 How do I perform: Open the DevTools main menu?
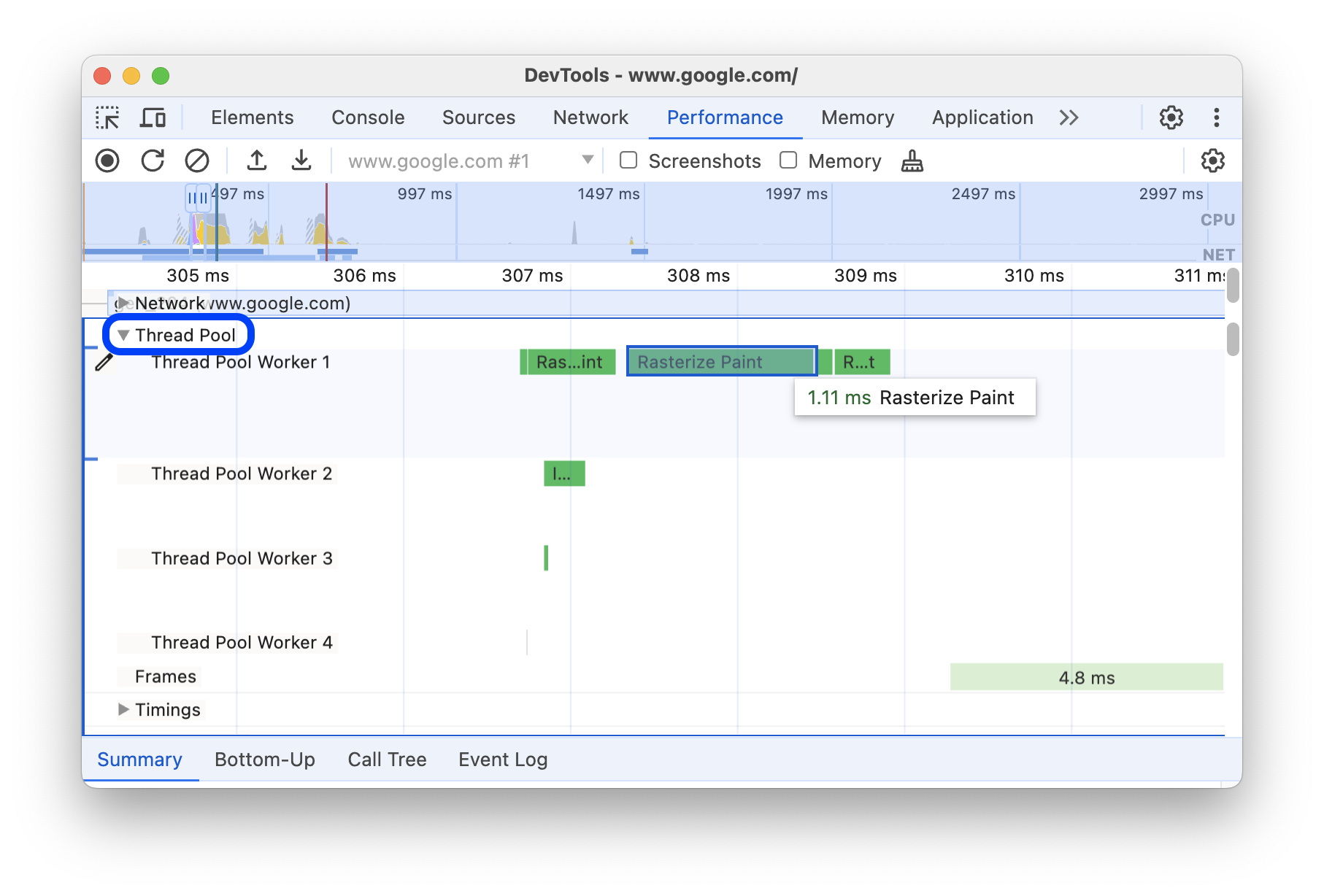[x=1217, y=117]
